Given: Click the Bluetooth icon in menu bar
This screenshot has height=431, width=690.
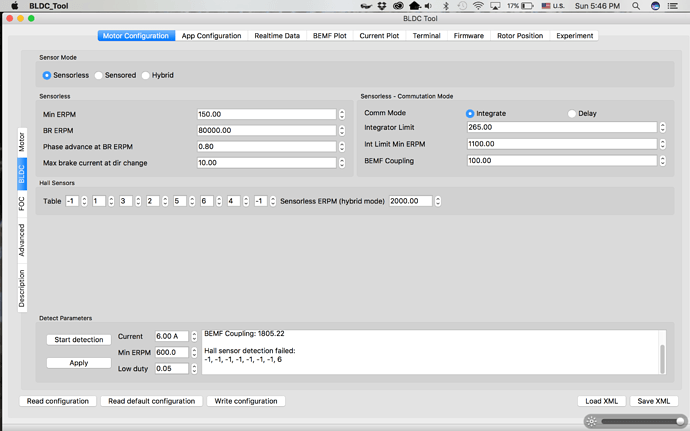Looking at the screenshot, I should point(445,6).
